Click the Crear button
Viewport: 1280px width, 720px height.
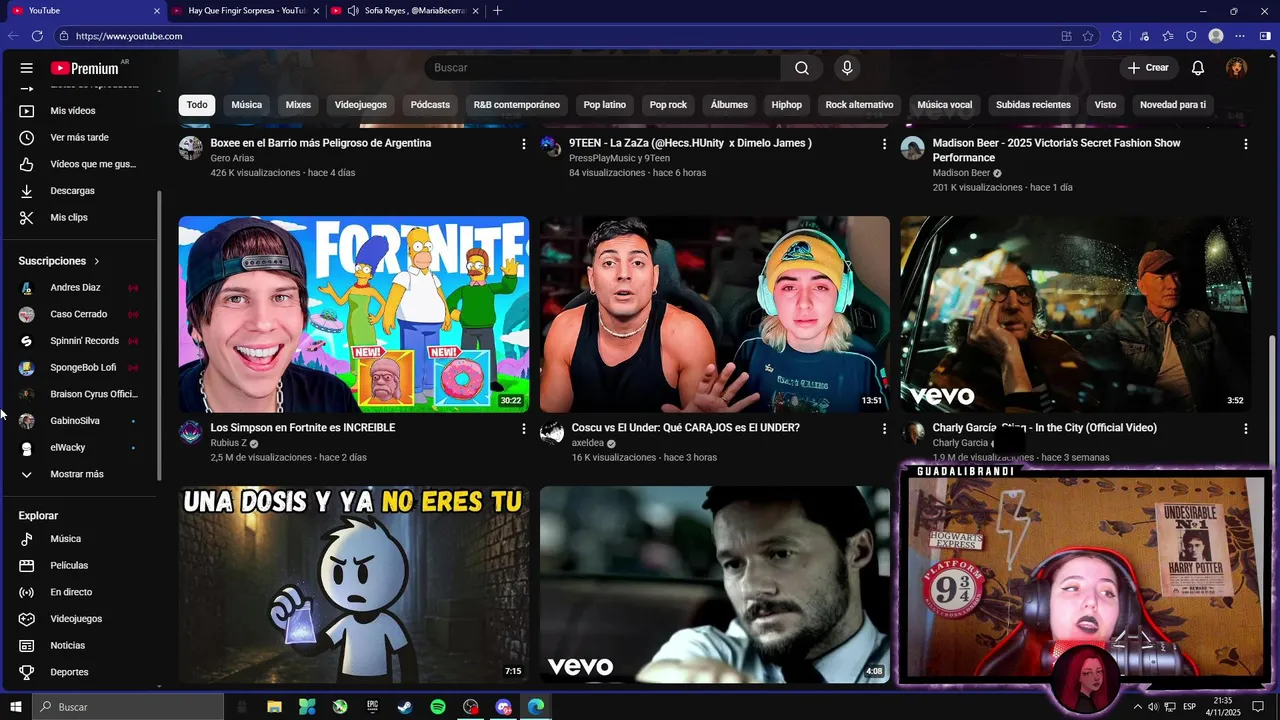click(1148, 68)
